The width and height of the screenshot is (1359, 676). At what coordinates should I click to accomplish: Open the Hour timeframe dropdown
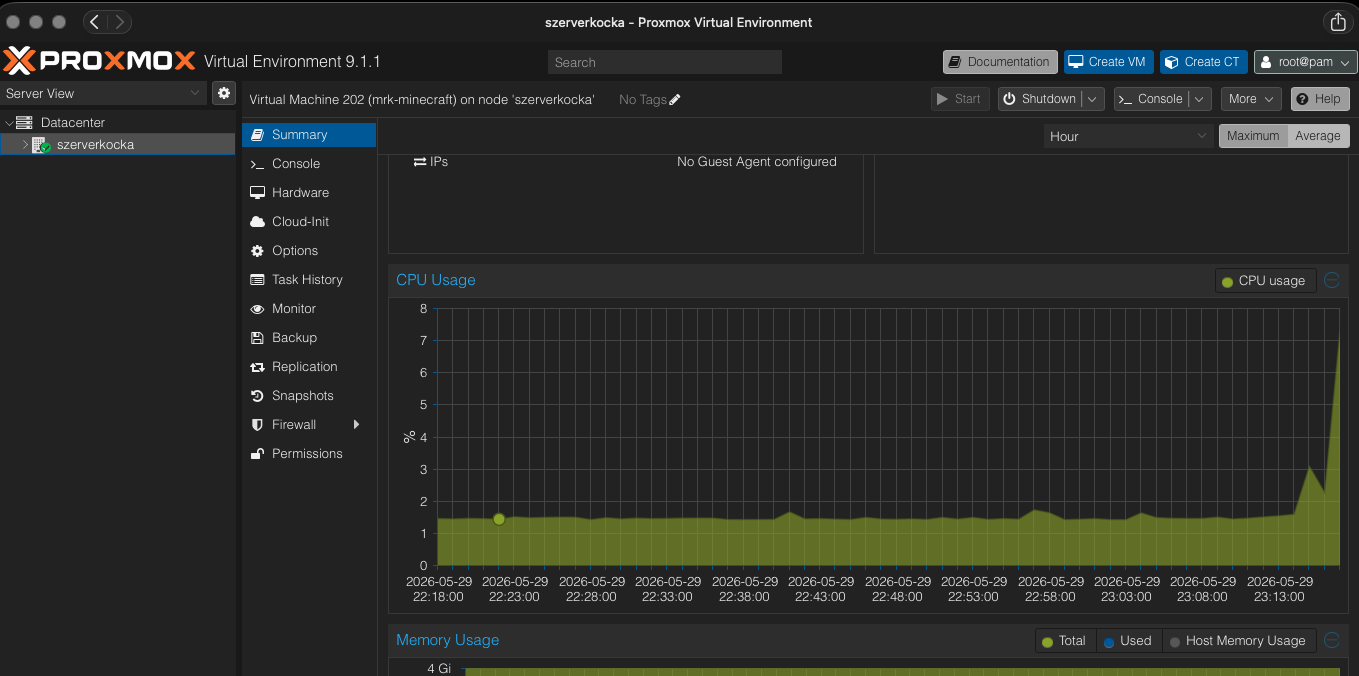(x=1129, y=136)
